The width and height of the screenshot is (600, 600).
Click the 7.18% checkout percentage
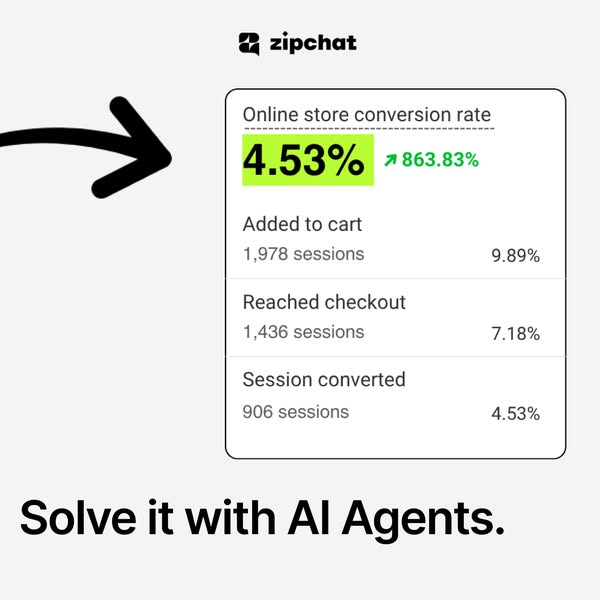click(x=515, y=334)
